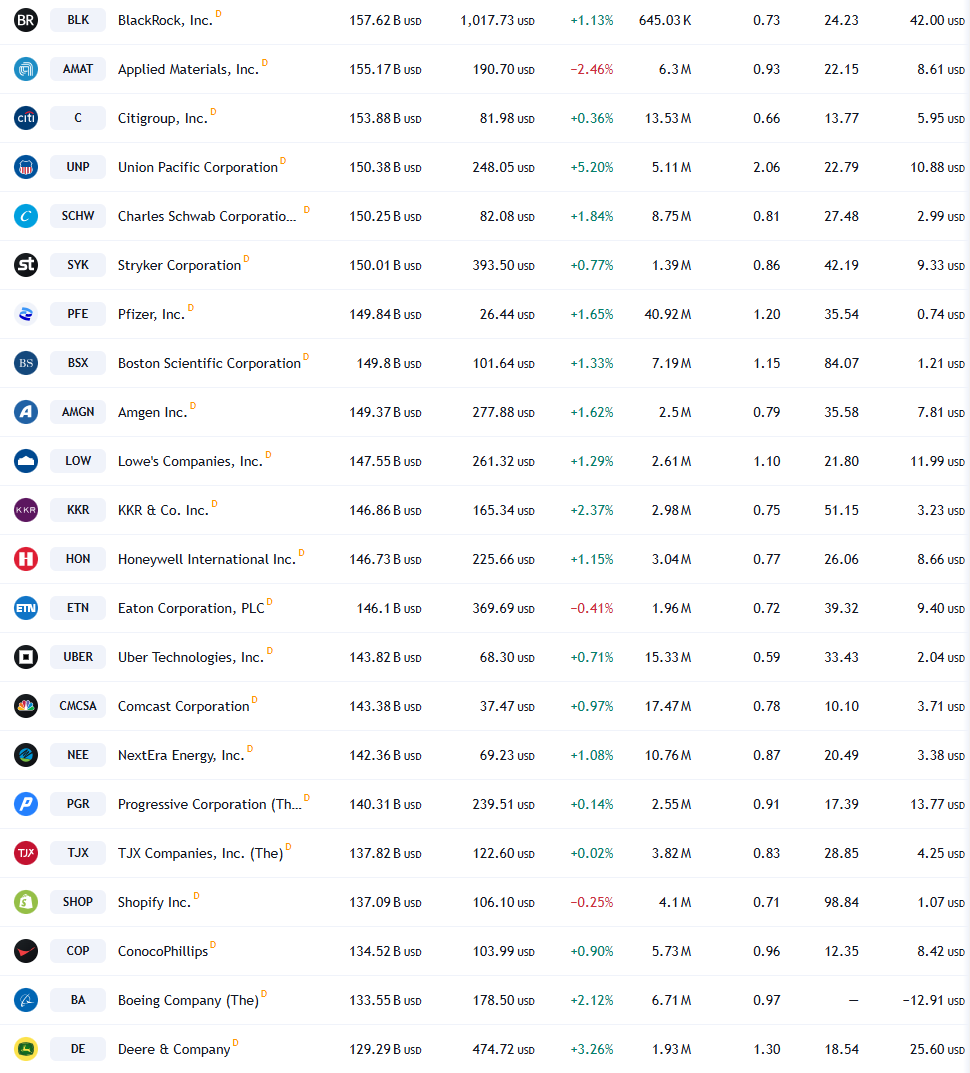The height and width of the screenshot is (1073, 970).
Task: Open Boston Scientific Corporation link
Action: click(x=209, y=363)
